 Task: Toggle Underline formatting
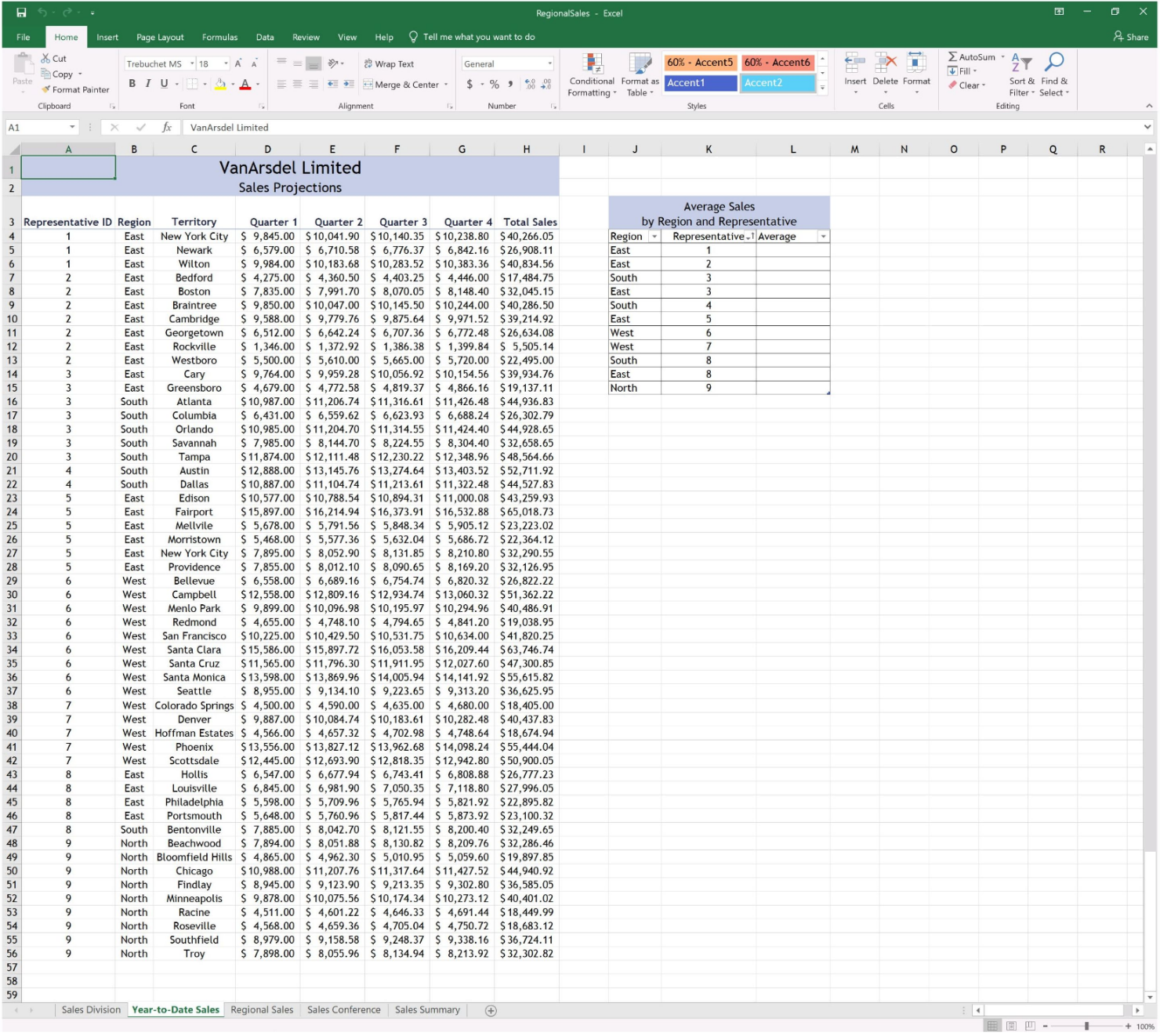point(164,84)
